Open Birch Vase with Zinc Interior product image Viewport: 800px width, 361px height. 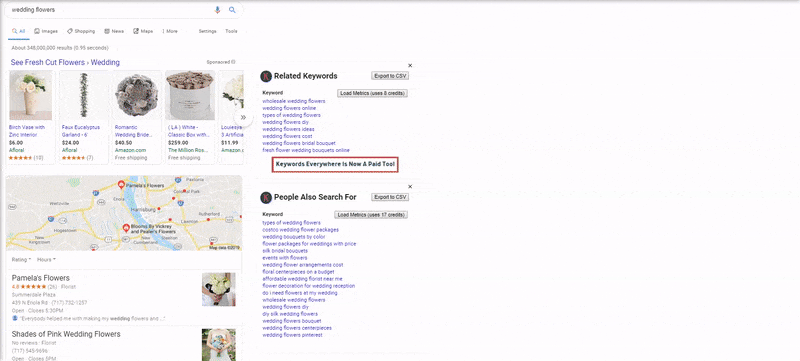tap(31, 95)
